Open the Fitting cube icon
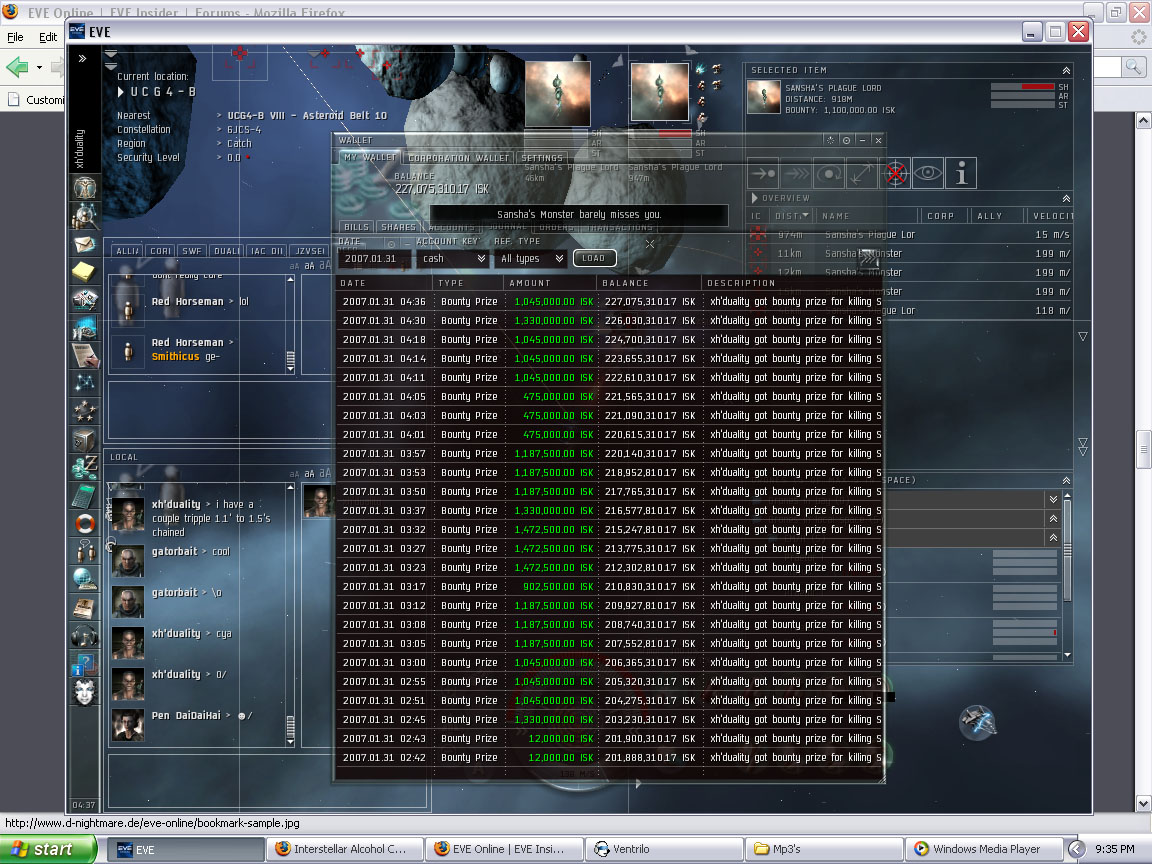1152x864 pixels. pos(84,439)
